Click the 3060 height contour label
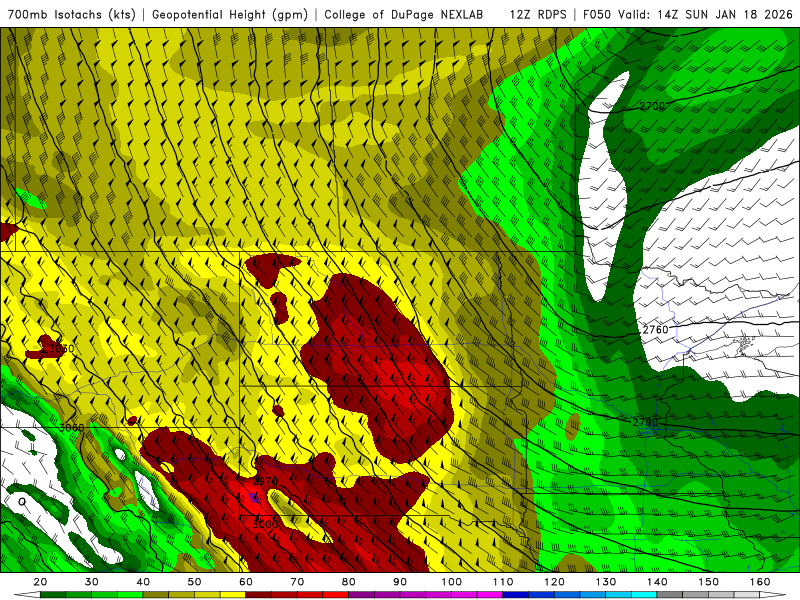The image size is (800, 600). (71, 428)
